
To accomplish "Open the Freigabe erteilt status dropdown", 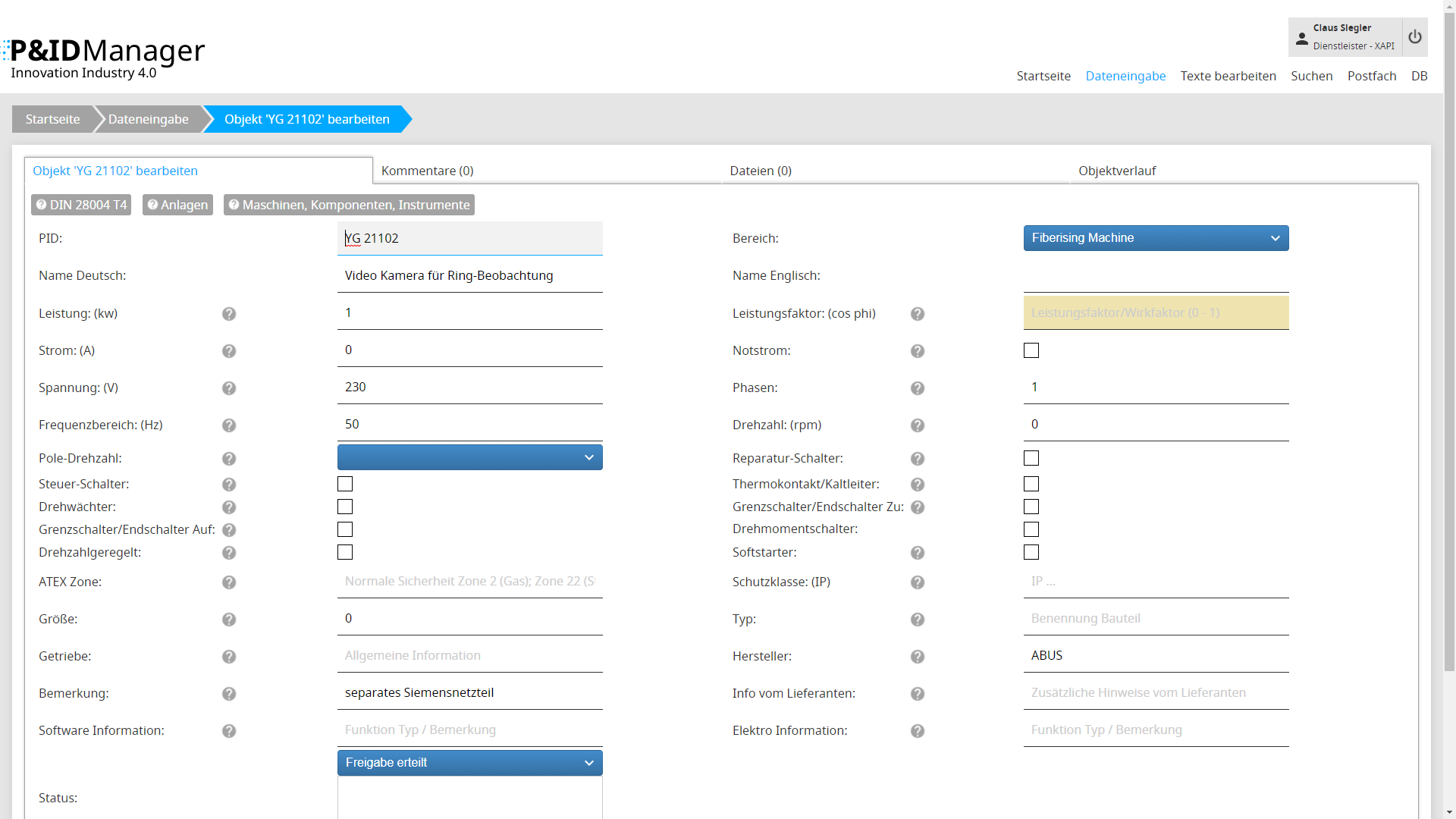I will click(469, 763).
